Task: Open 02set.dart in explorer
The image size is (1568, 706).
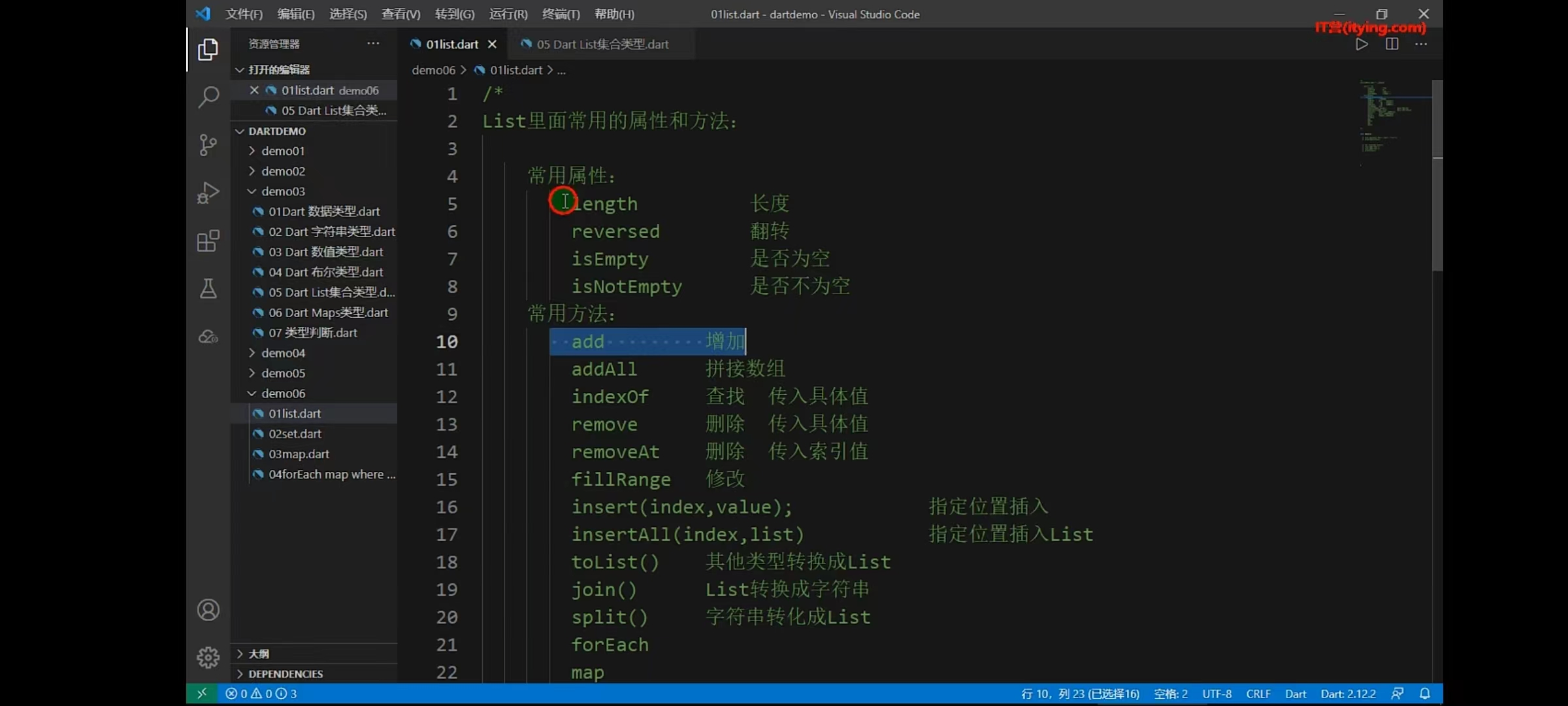Action: [x=295, y=434]
